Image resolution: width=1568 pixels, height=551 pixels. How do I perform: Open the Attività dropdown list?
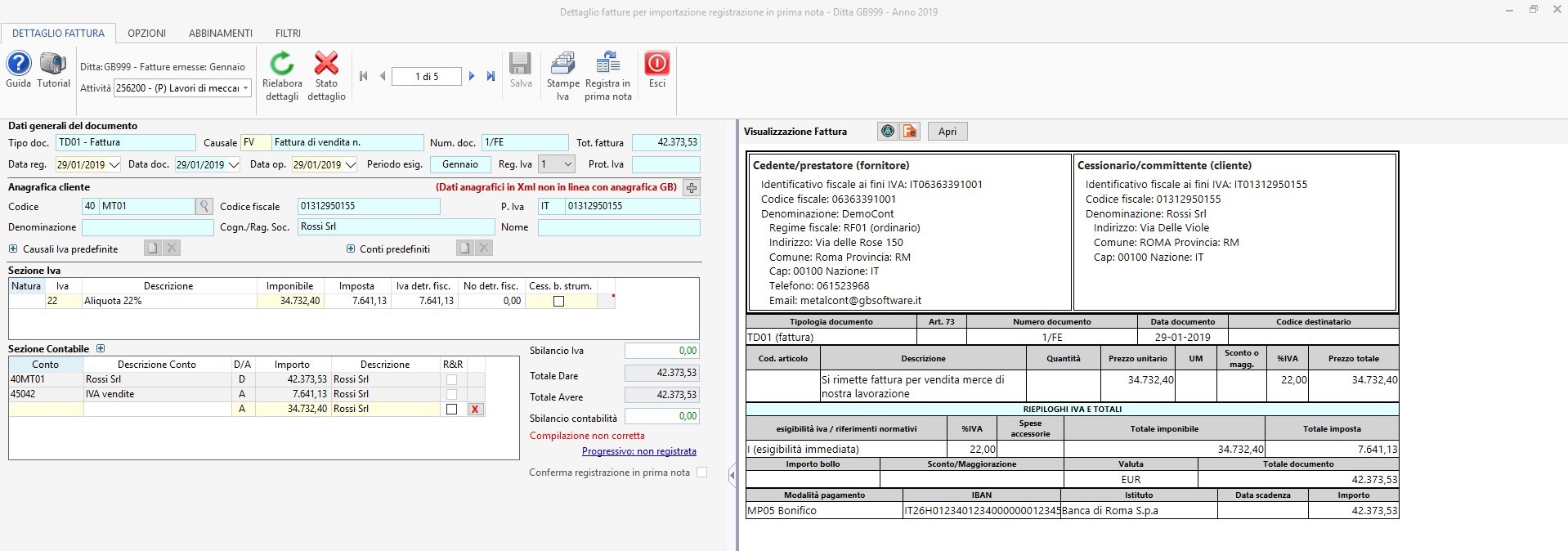click(245, 88)
